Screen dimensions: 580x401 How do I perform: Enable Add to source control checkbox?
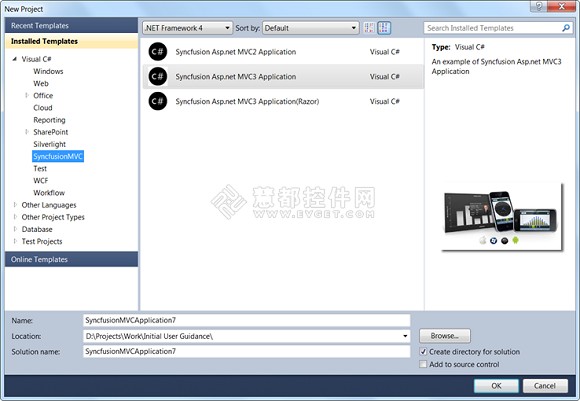423,364
